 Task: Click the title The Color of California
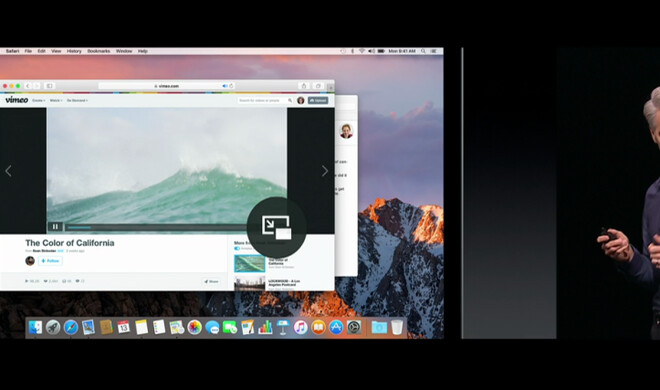pyautogui.click(x=69, y=243)
